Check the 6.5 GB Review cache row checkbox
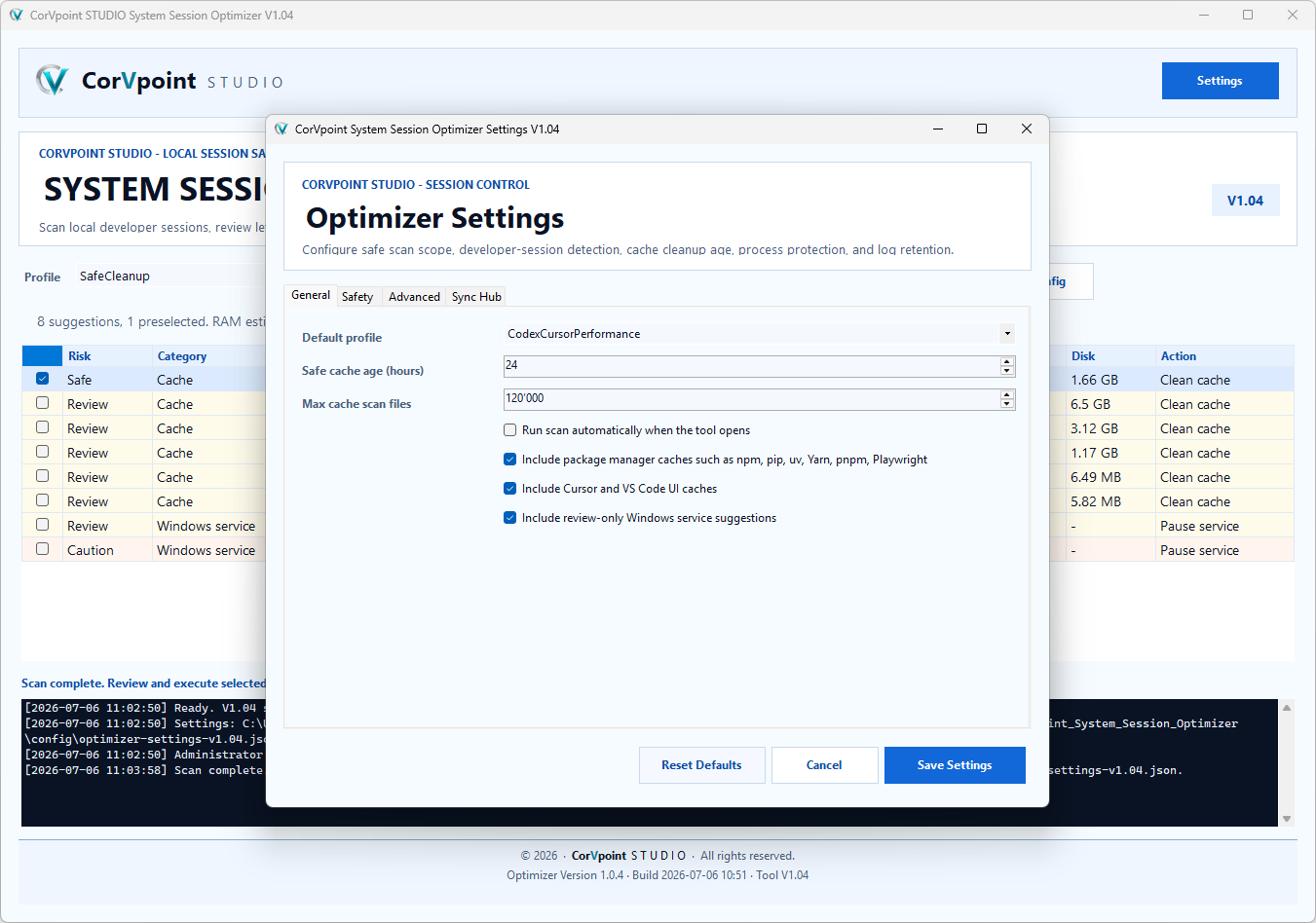 pyautogui.click(x=42, y=403)
